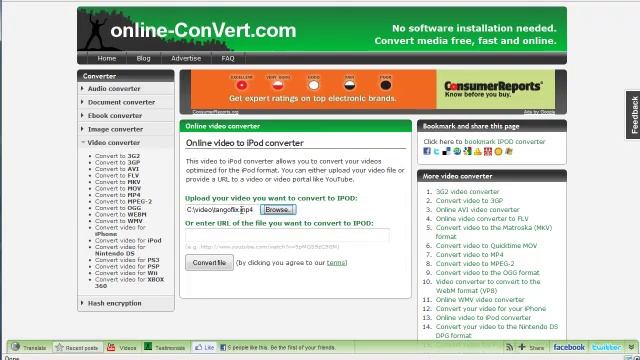Open Online AVI video converter link
The width and height of the screenshot is (640, 360).
coord(478,209)
